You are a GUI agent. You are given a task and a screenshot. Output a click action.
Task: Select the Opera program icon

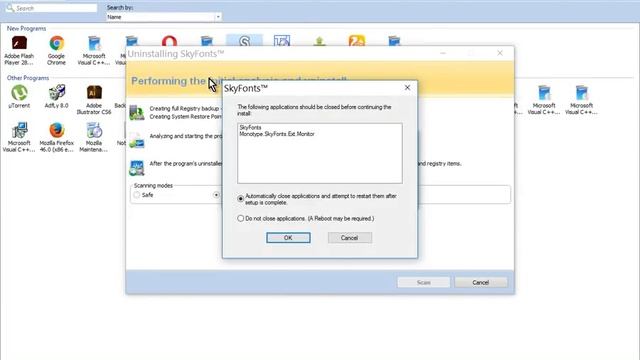[169, 41]
